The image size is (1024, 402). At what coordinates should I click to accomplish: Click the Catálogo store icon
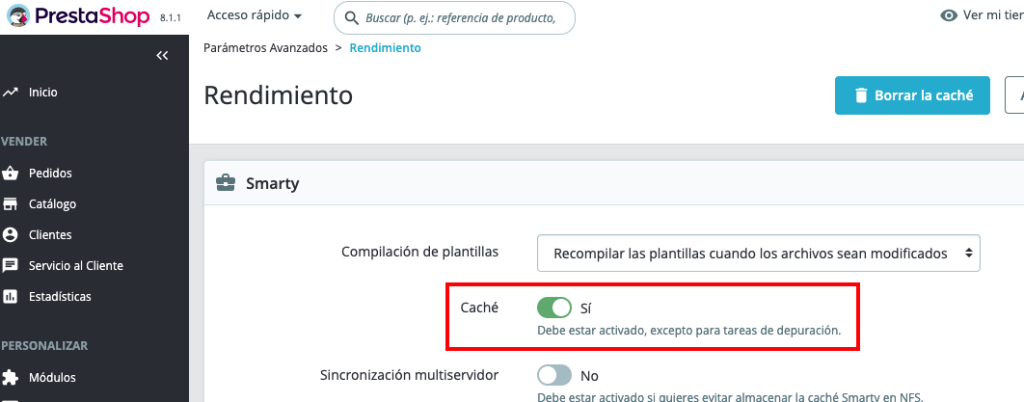[x=11, y=204]
